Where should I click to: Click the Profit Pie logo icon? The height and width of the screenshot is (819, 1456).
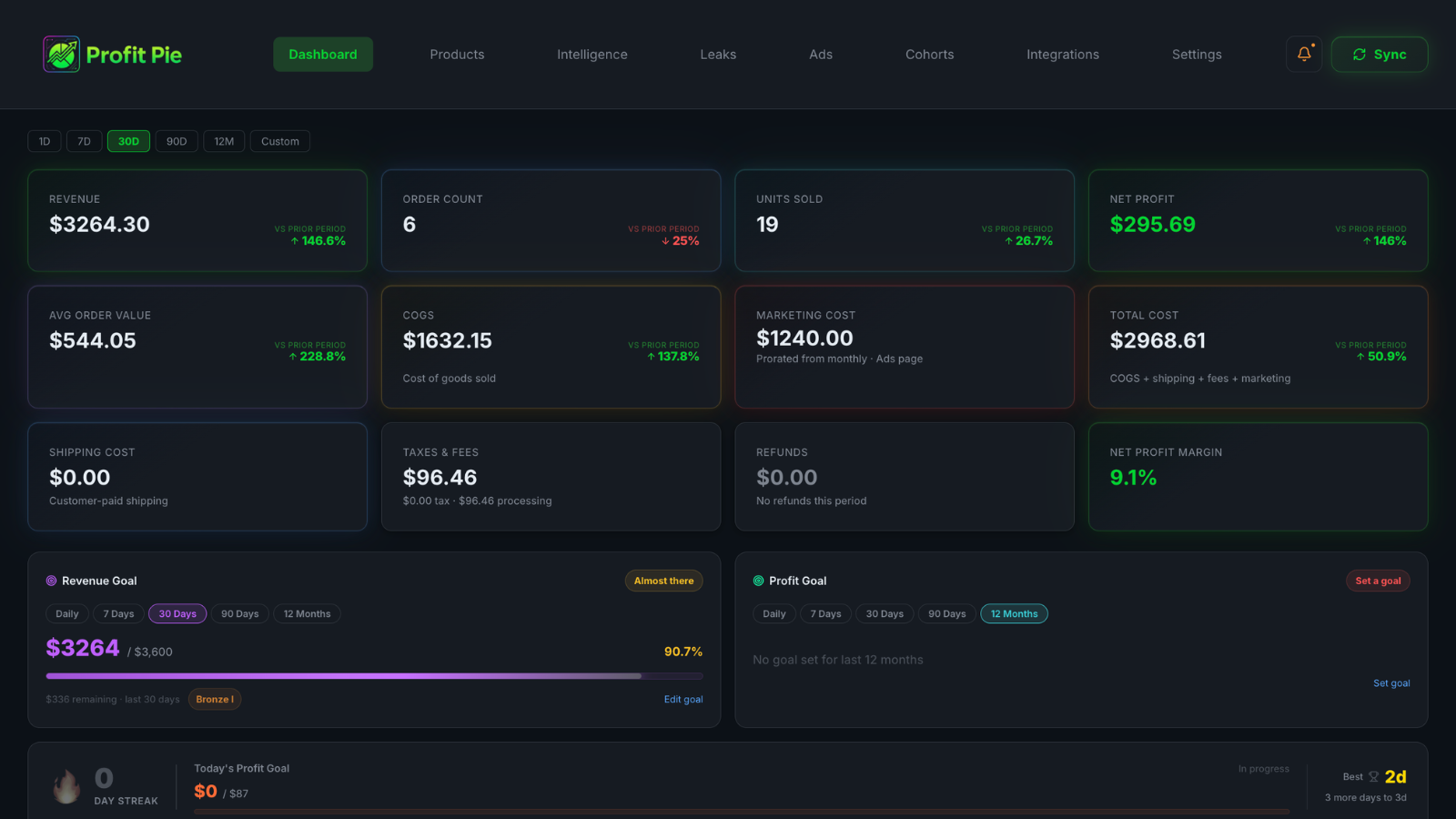tap(62, 55)
